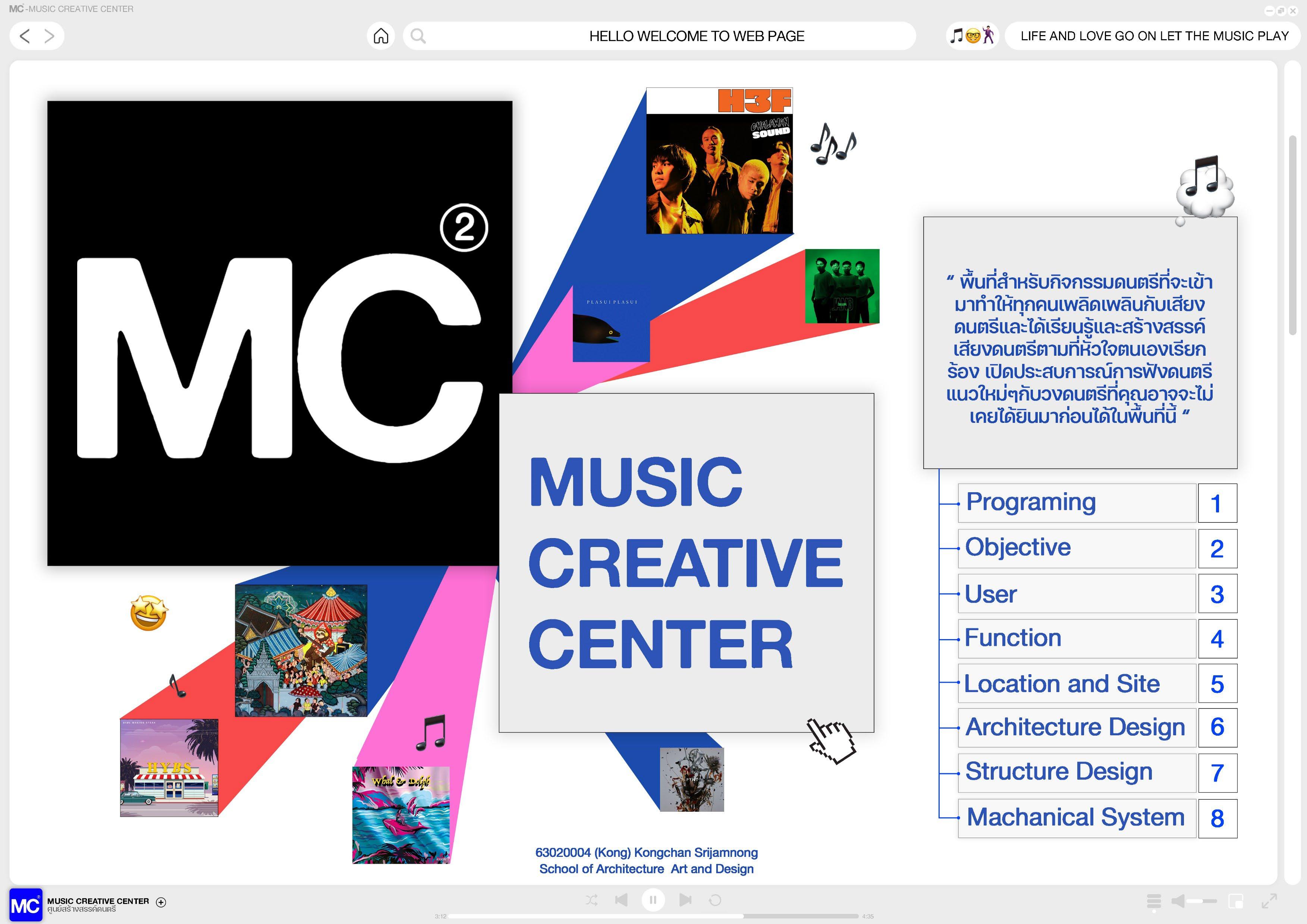The height and width of the screenshot is (924, 1307).
Task: Click the back arrow button
Action: pyautogui.click(x=25, y=36)
